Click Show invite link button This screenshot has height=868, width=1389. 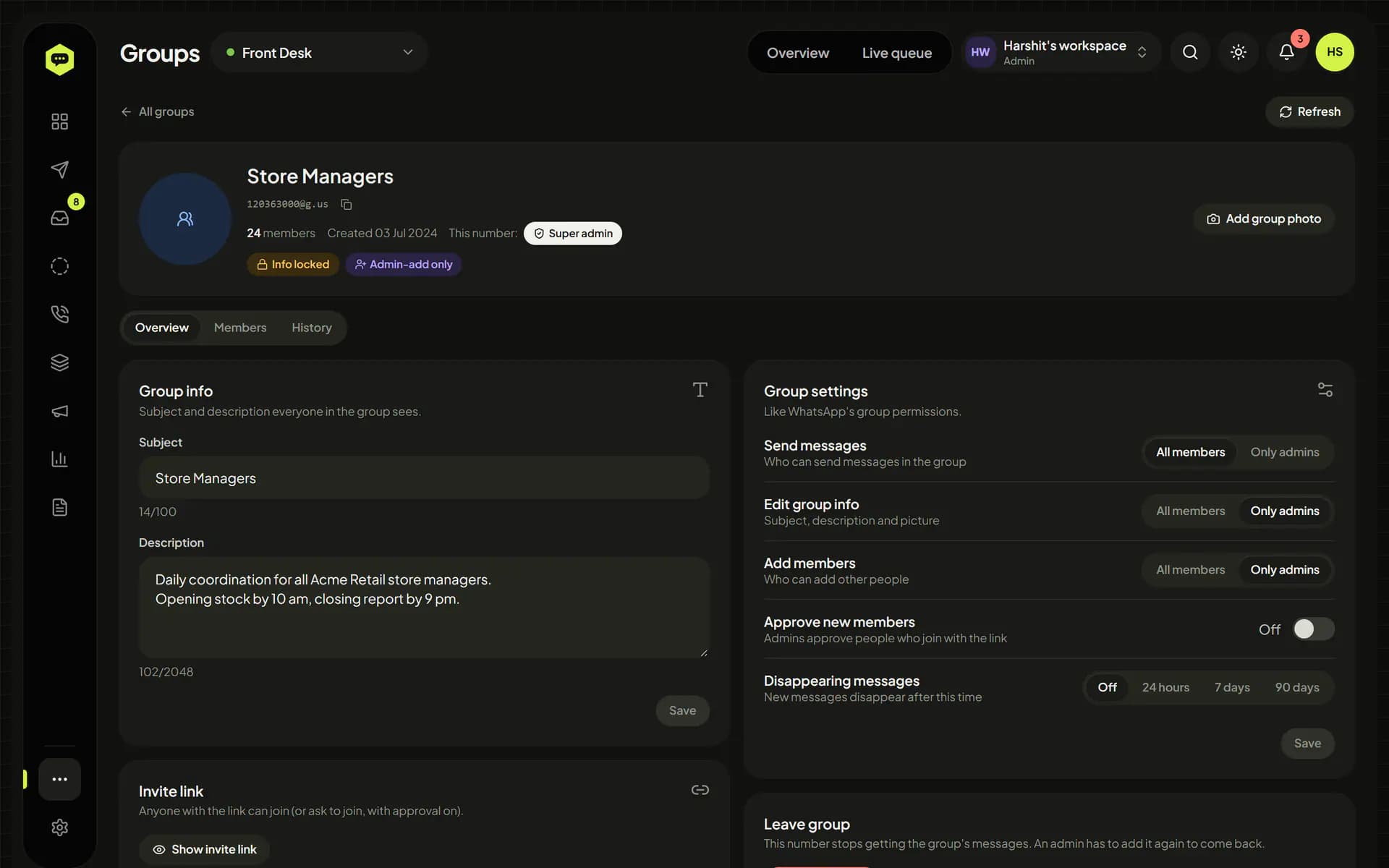205,849
